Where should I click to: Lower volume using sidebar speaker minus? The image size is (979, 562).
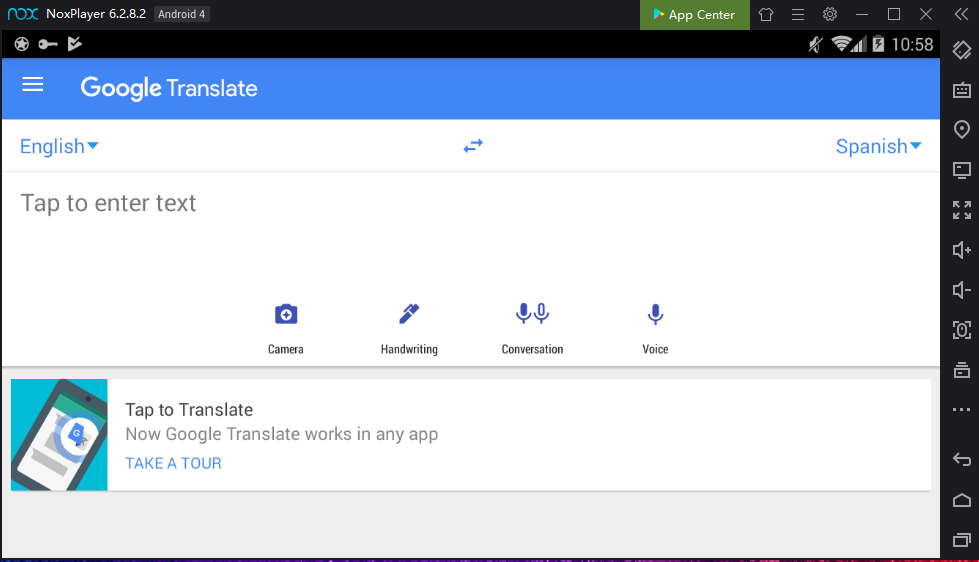962,290
